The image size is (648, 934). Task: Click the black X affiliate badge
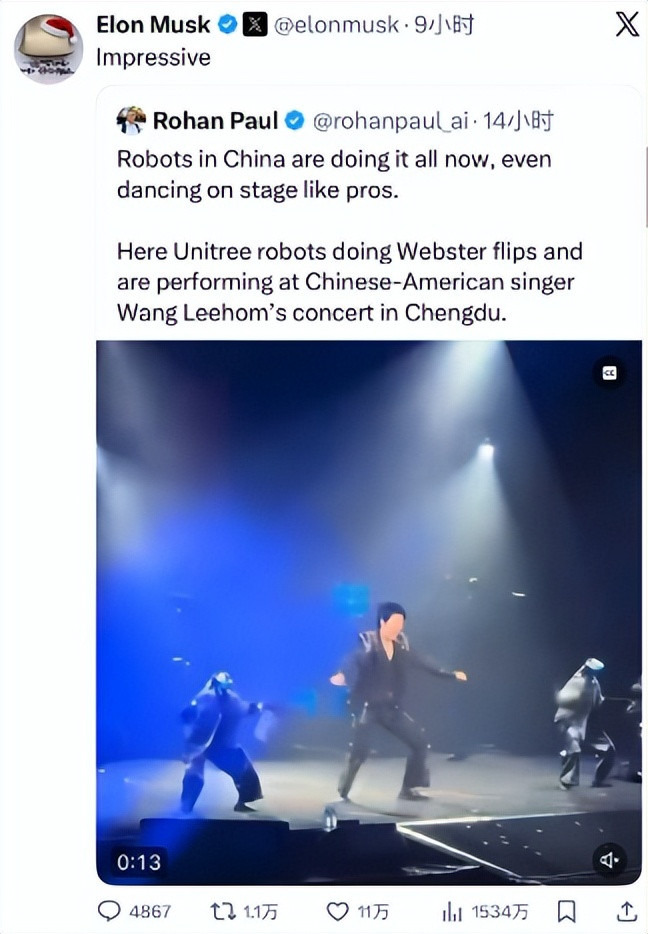click(255, 24)
